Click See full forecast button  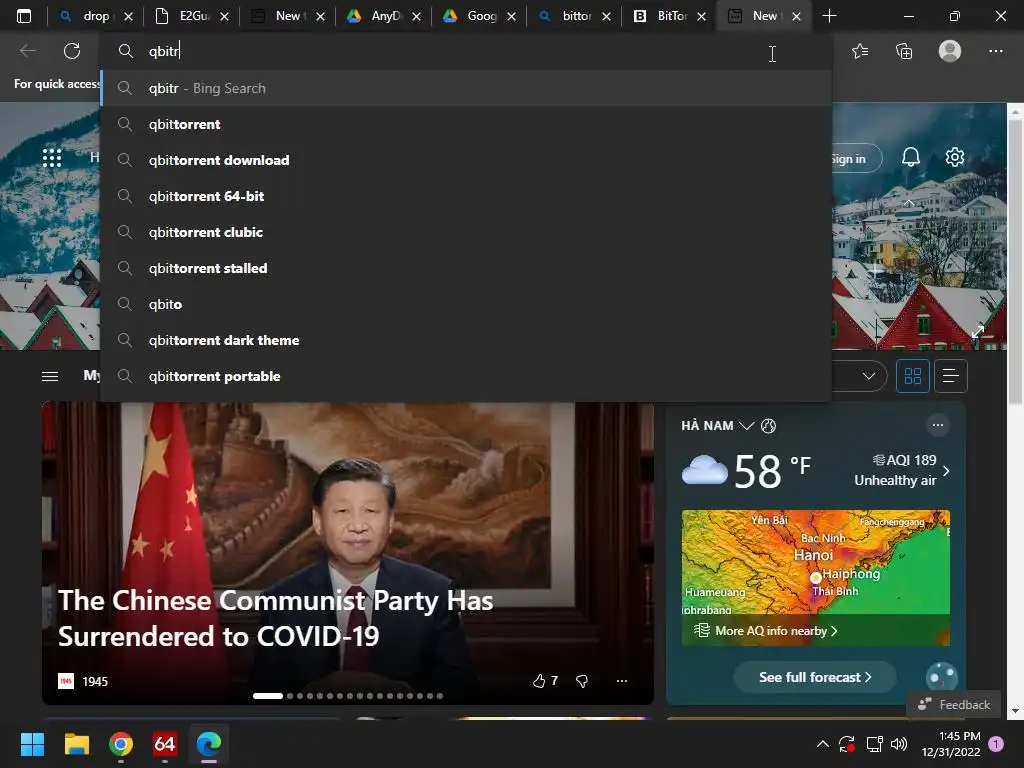point(815,677)
